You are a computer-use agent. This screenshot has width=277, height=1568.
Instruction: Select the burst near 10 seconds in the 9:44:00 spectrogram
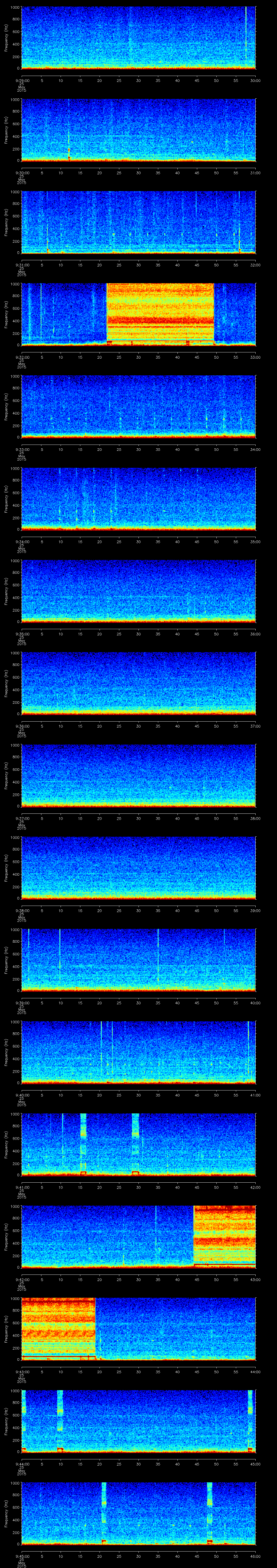[60, 1421]
